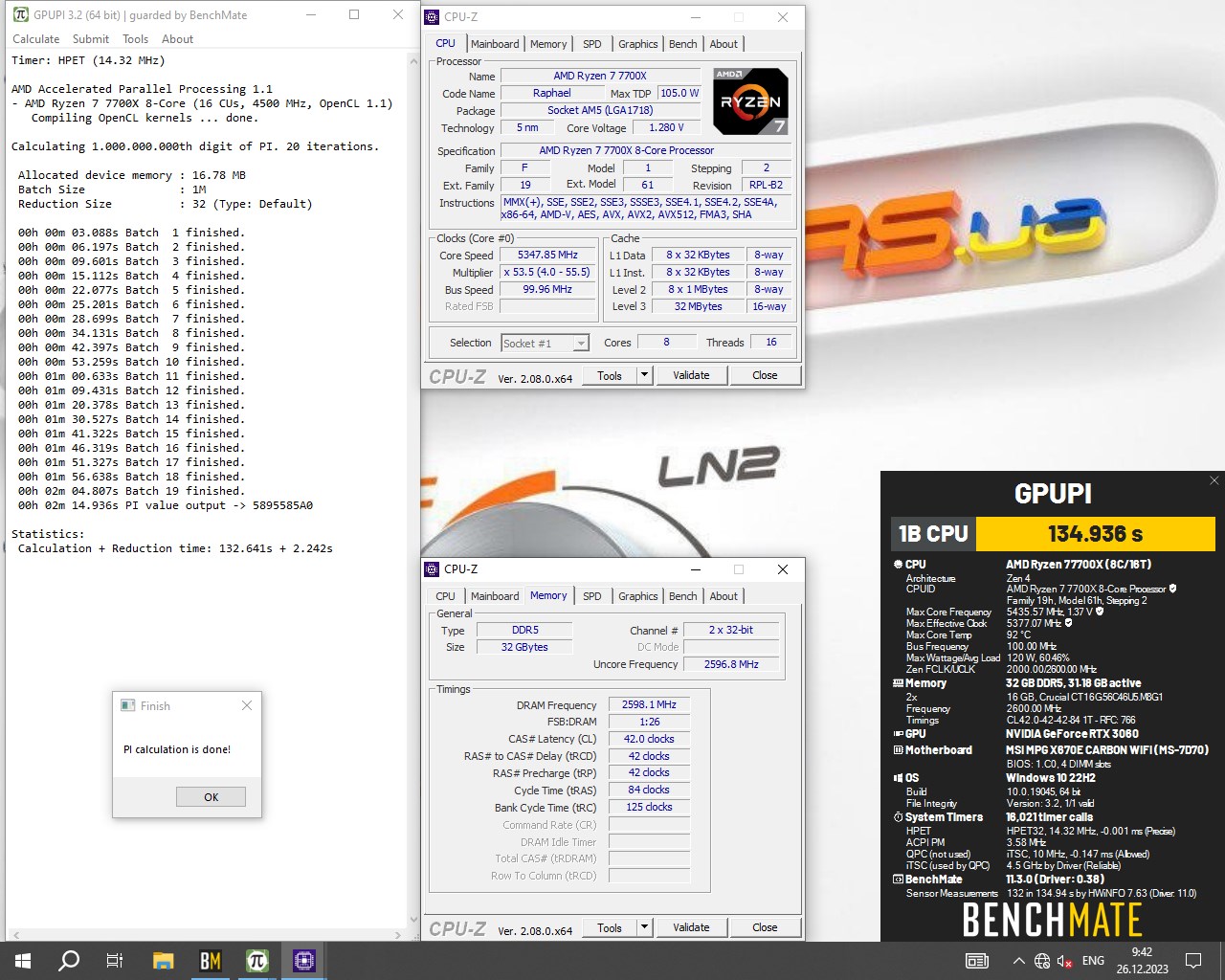Open the Tools menu in GPUPI
1225x980 pixels.
(135, 39)
